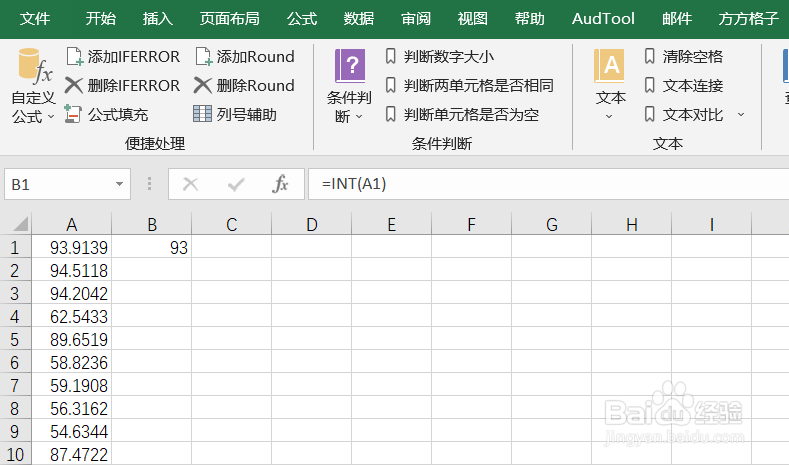This screenshot has width=789, height=465.
Task: Expand the 文本 button dropdown arrow
Action: tap(609, 117)
